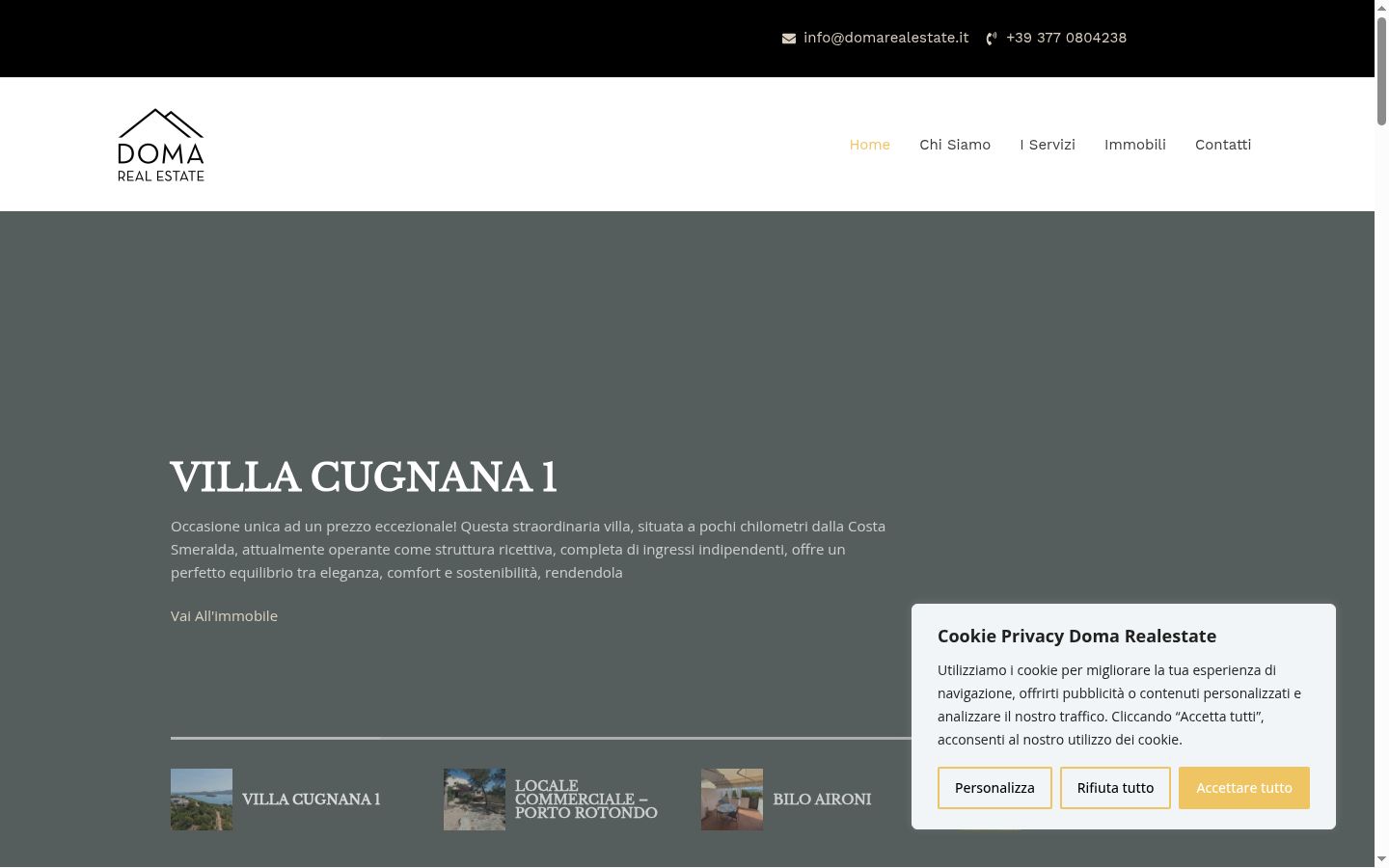Image resolution: width=1389 pixels, height=868 pixels.
Task: Select the Locale Commerciale Porto Rotondo thumbnail
Action: pyautogui.click(x=475, y=800)
